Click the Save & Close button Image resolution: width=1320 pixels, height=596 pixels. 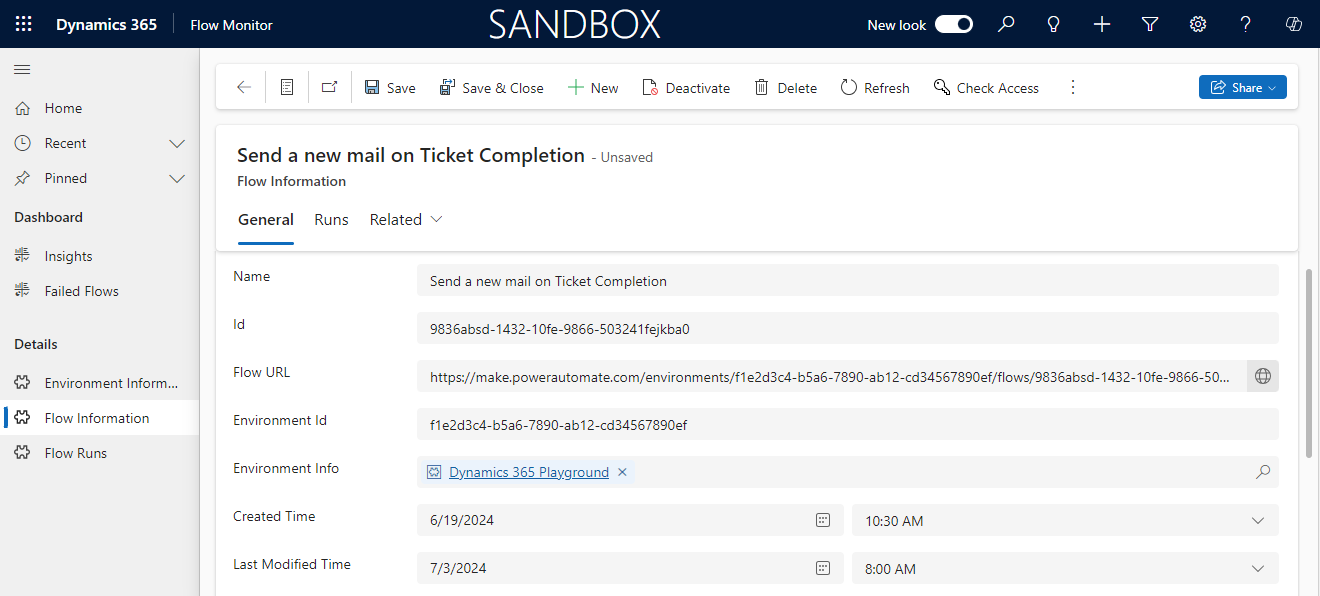coord(491,88)
